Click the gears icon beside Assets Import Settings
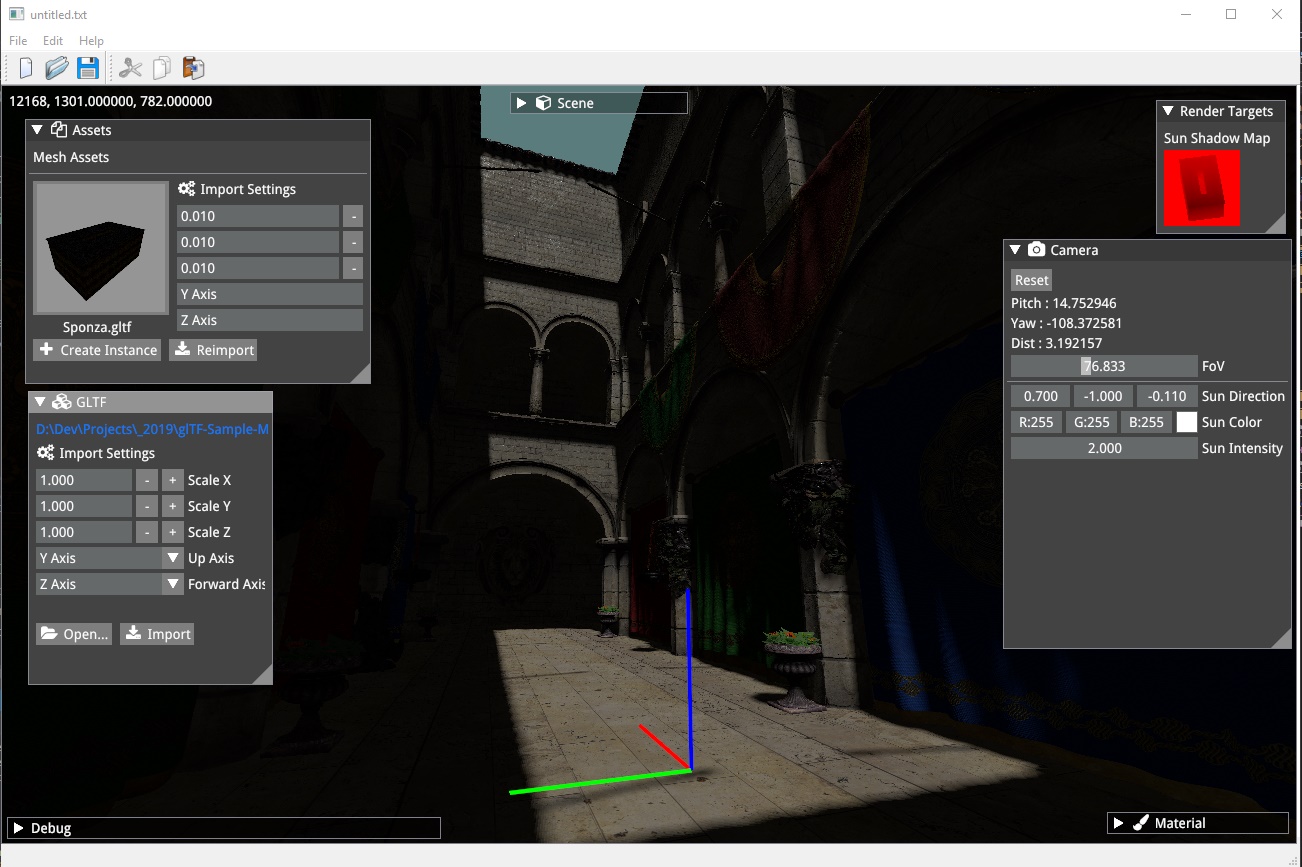The image size is (1302, 867). tap(187, 189)
